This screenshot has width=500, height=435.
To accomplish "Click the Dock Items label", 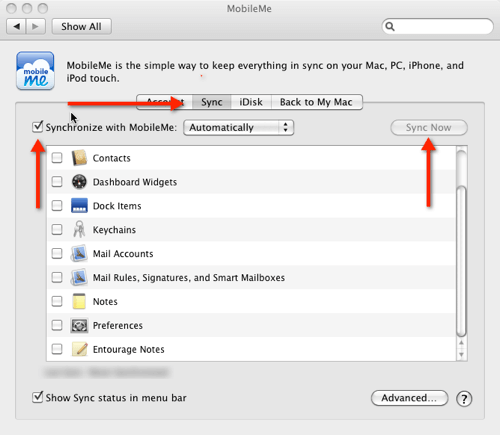I will pyautogui.click(x=117, y=206).
